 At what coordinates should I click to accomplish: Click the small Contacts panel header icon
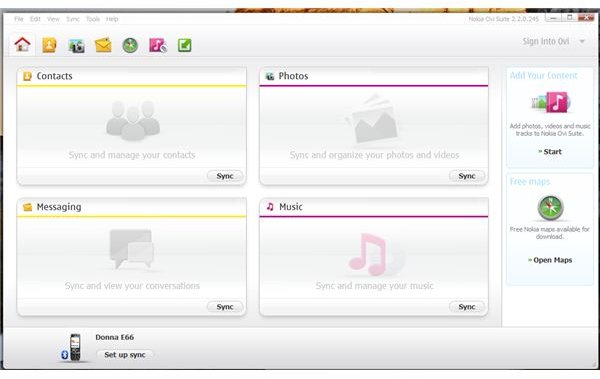[x=27, y=76]
